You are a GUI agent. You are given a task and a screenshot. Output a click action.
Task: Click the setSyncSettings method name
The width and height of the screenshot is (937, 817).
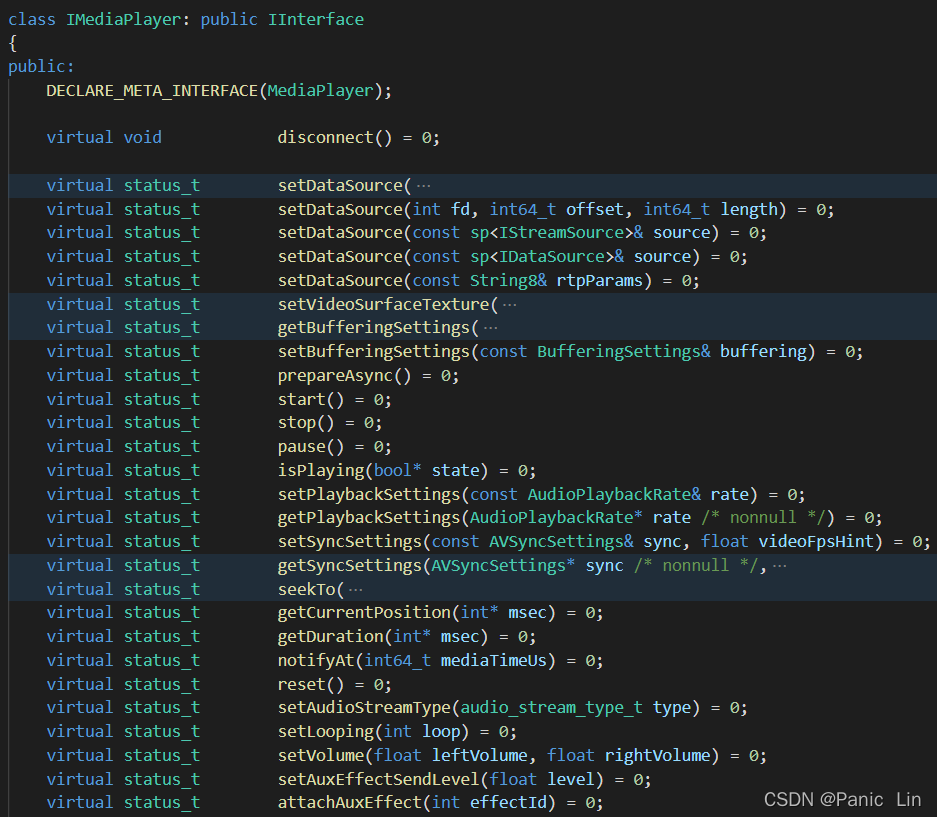coord(350,542)
